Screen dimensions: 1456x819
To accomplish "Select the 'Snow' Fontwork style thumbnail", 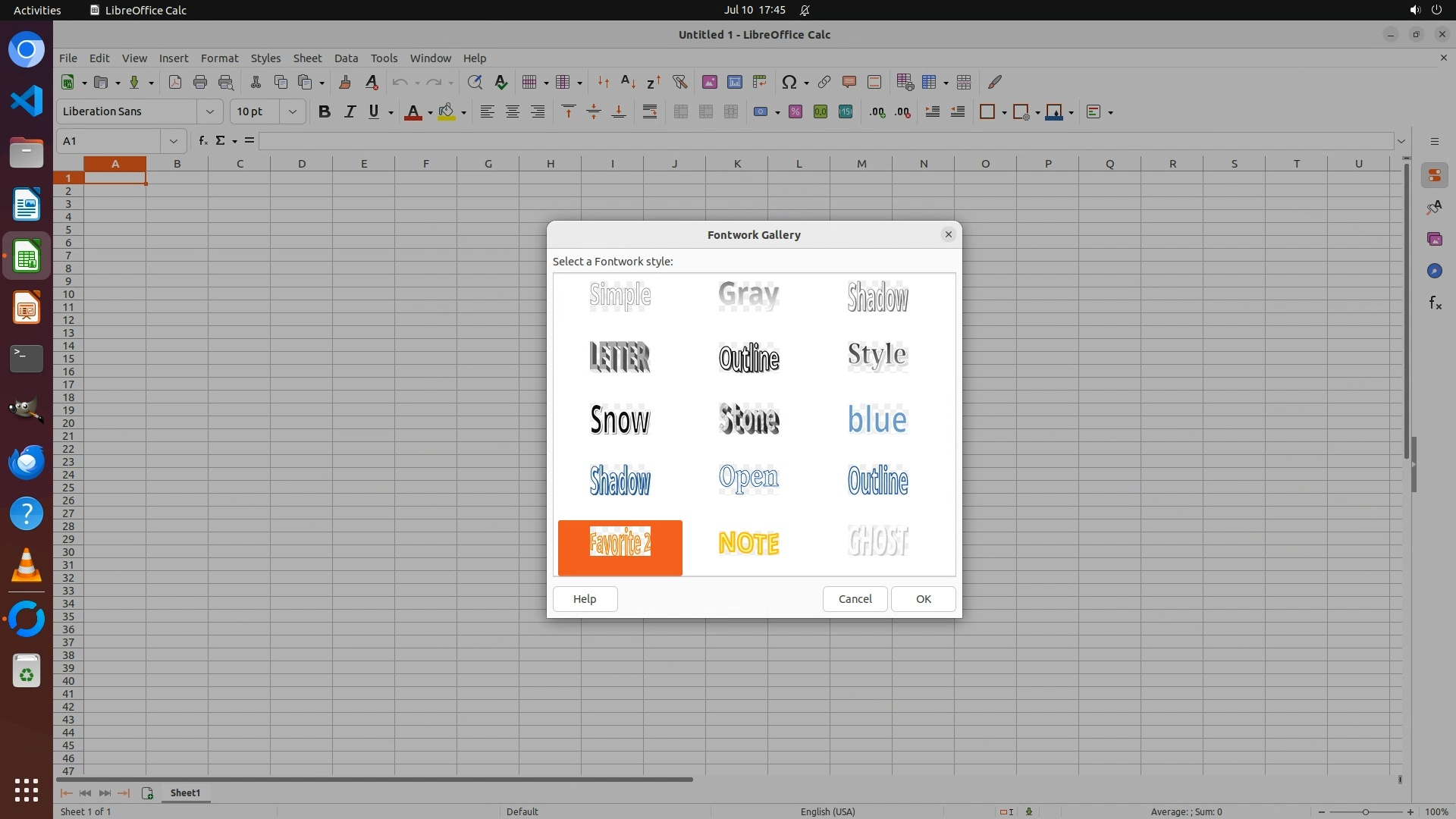I will pyautogui.click(x=620, y=420).
